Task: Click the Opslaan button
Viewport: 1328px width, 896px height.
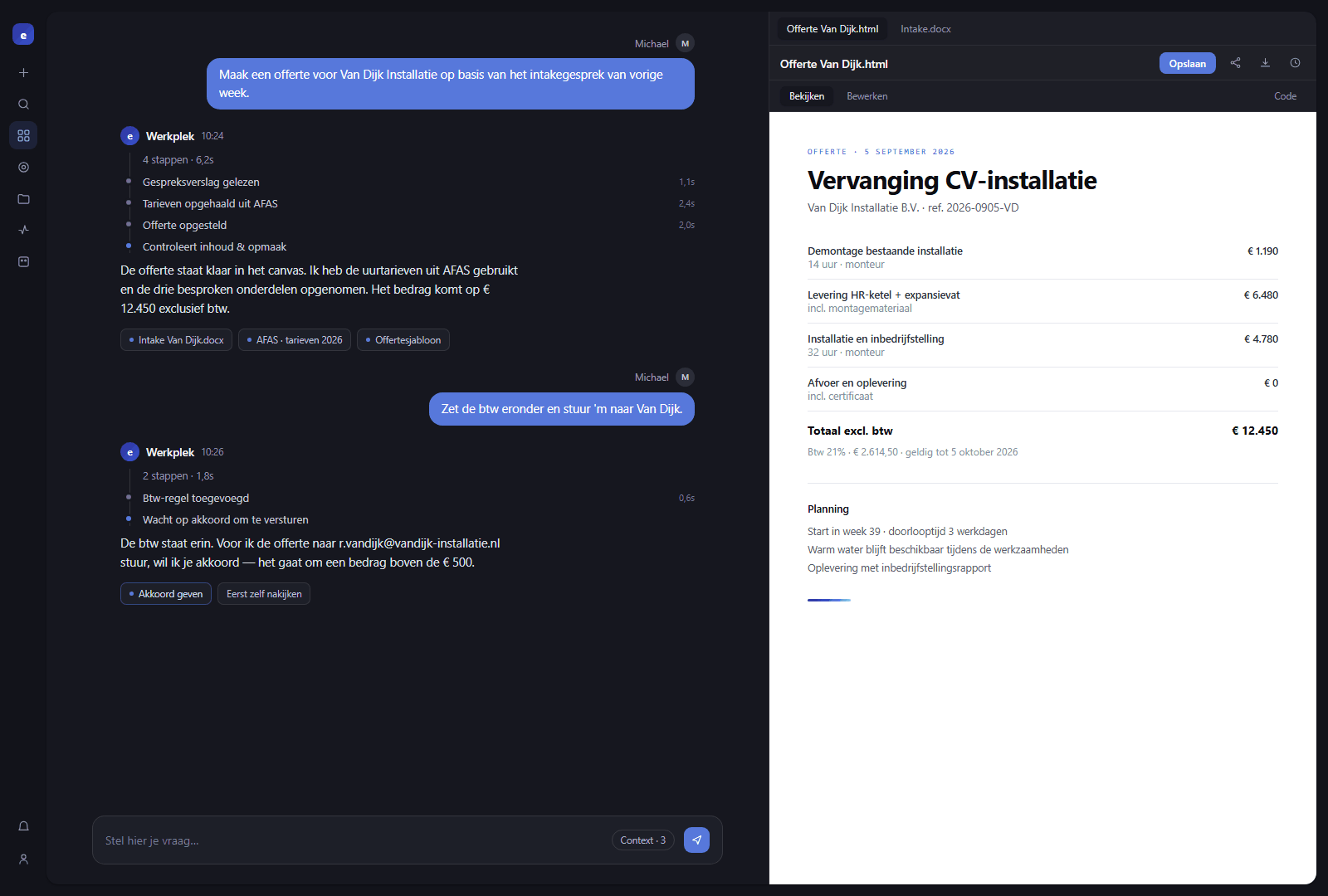Action: 1187,63
